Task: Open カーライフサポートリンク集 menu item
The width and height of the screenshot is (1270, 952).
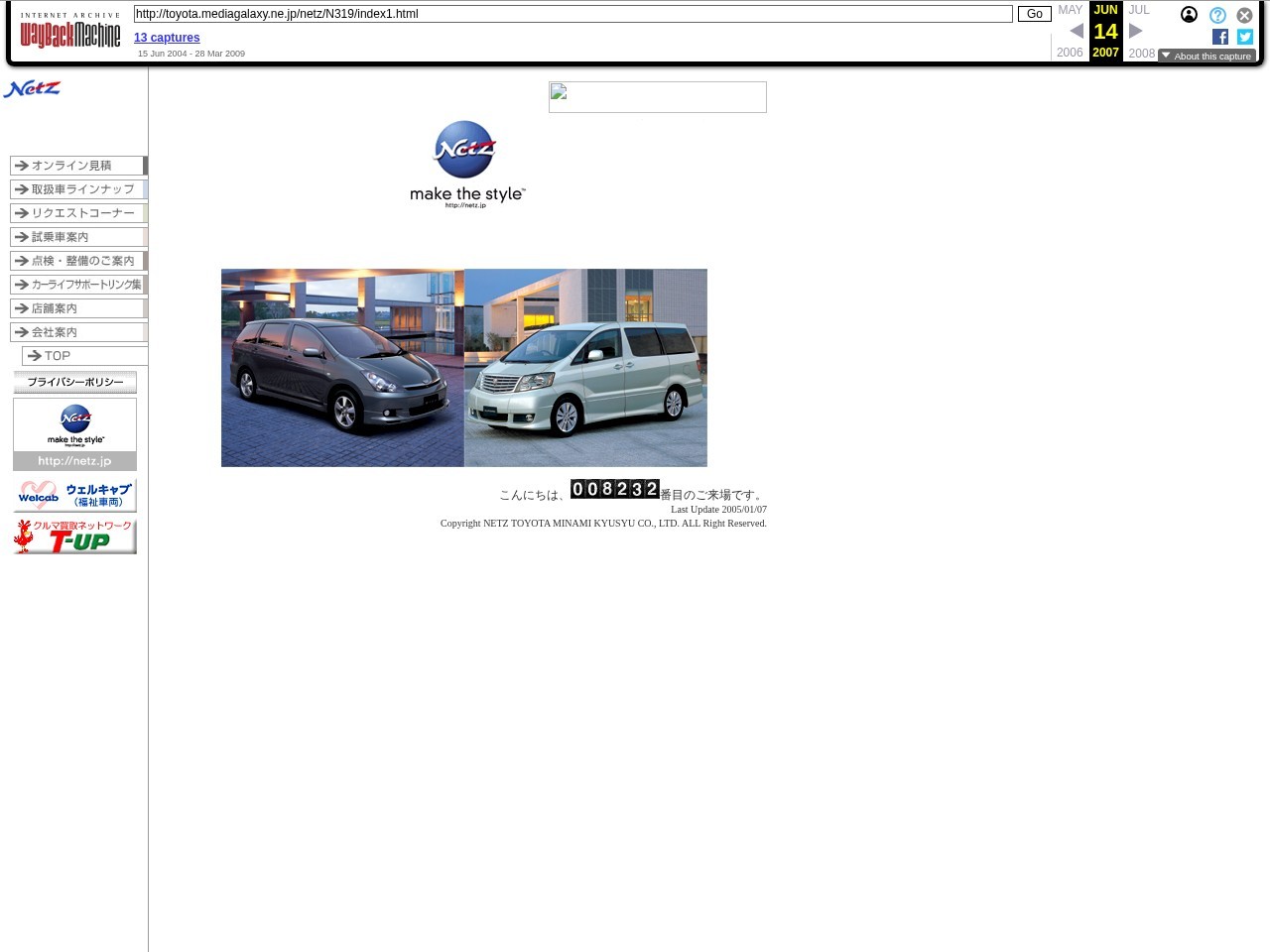Action: pos(78,285)
